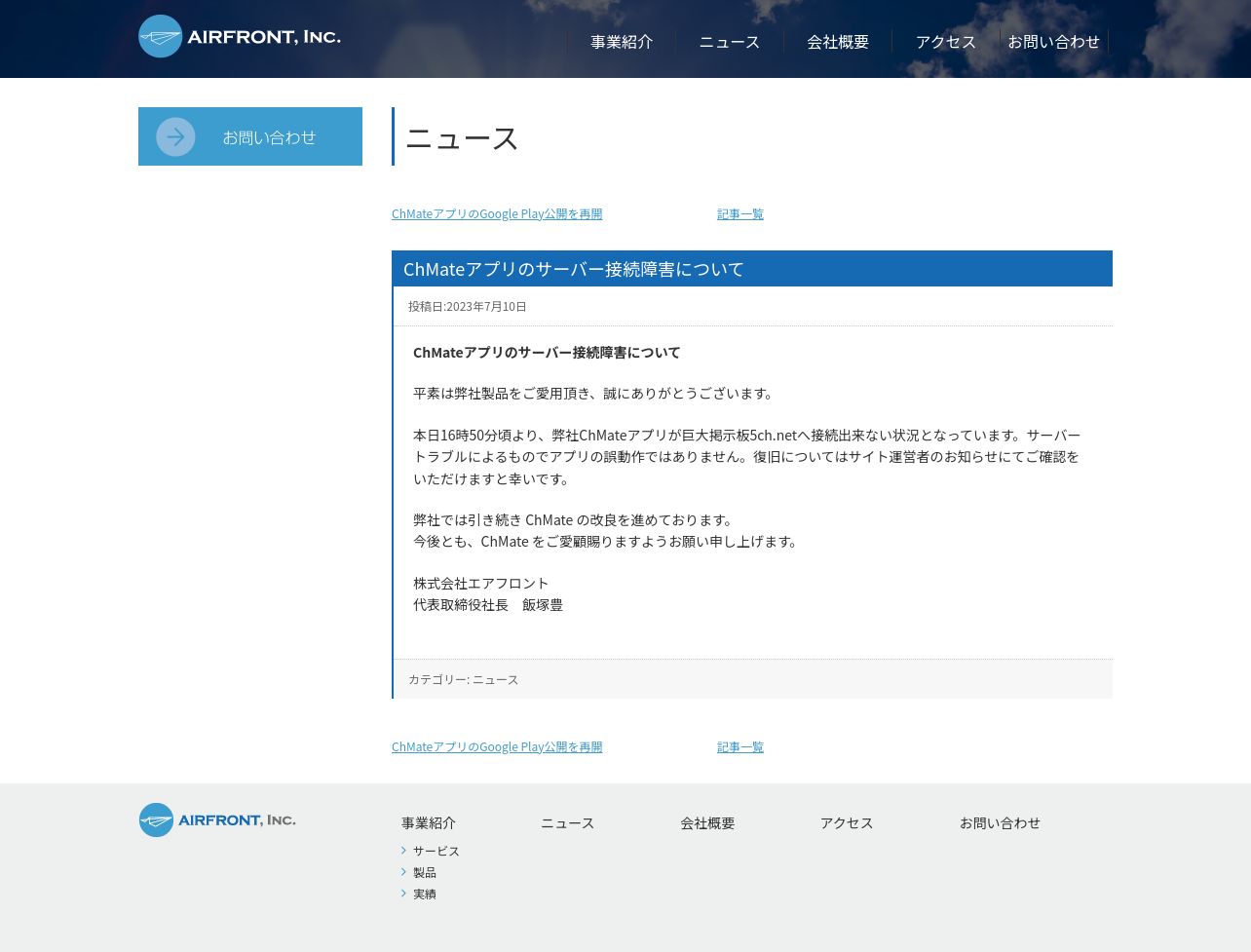Click the text 代表取締役社長 飯塚豊

point(488,604)
